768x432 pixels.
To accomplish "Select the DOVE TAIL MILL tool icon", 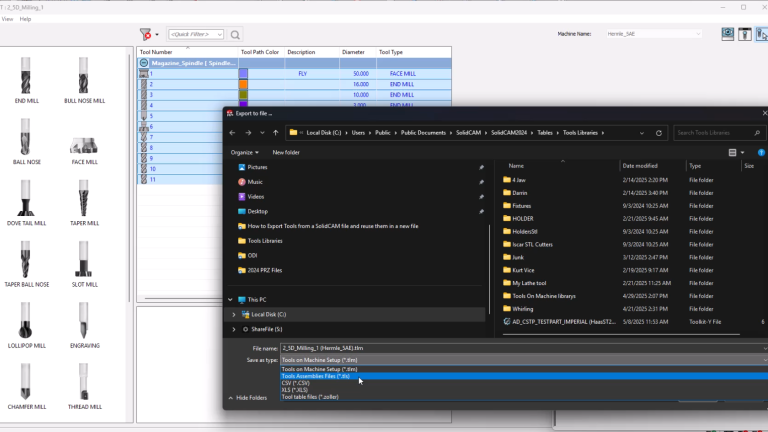I will coord(26,198).
